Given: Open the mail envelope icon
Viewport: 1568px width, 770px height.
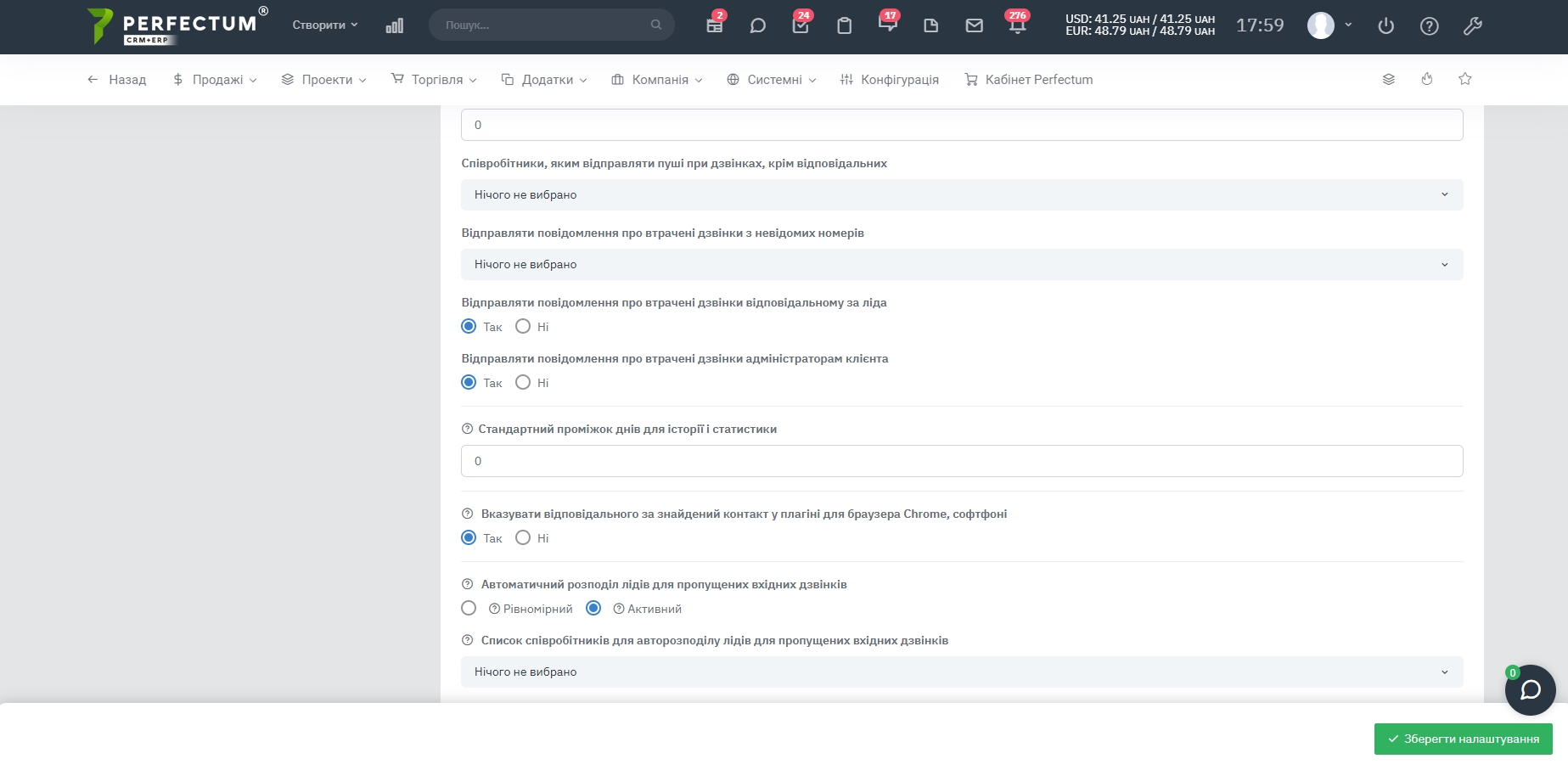Looking at the screenshot, I should coord(974,25).
